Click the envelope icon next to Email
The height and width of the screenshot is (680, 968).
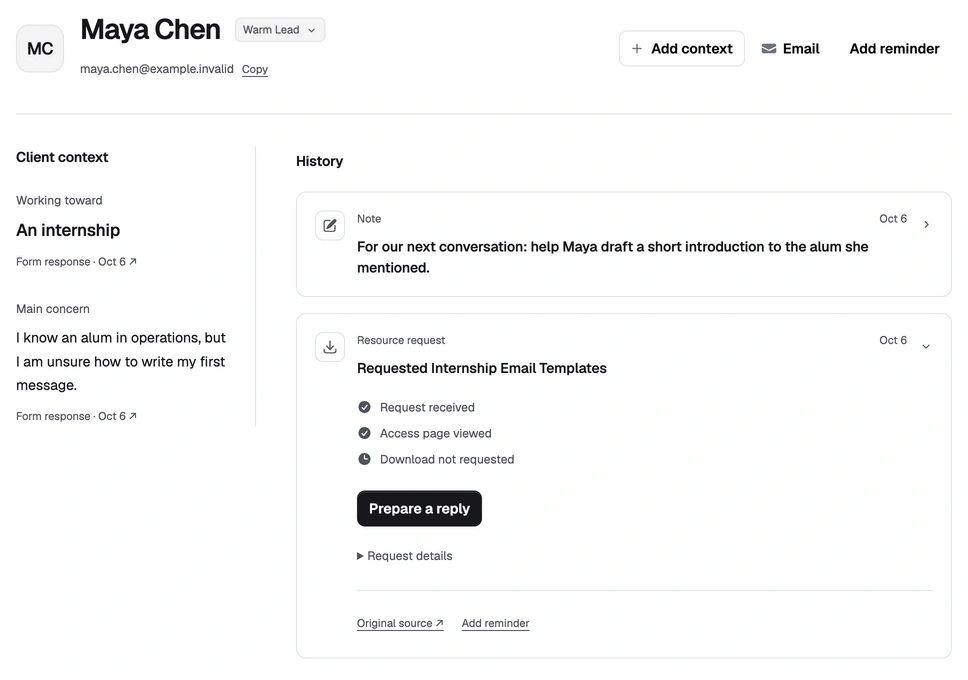[769, 48]
